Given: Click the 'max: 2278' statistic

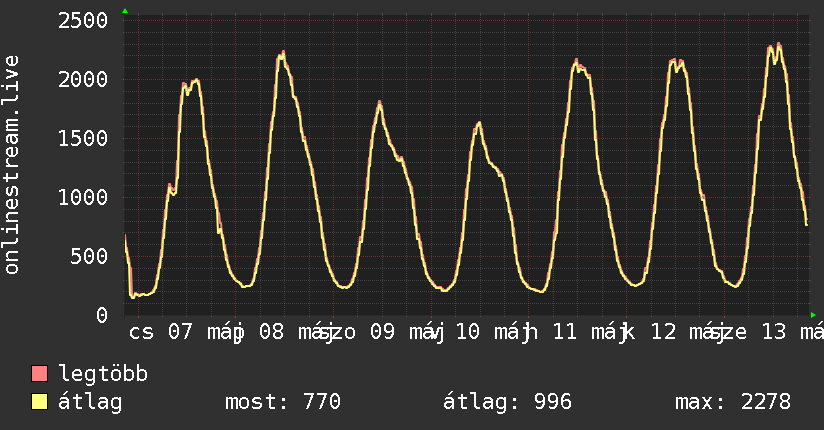Looking at the screenshot, I should tap(733, 402).
